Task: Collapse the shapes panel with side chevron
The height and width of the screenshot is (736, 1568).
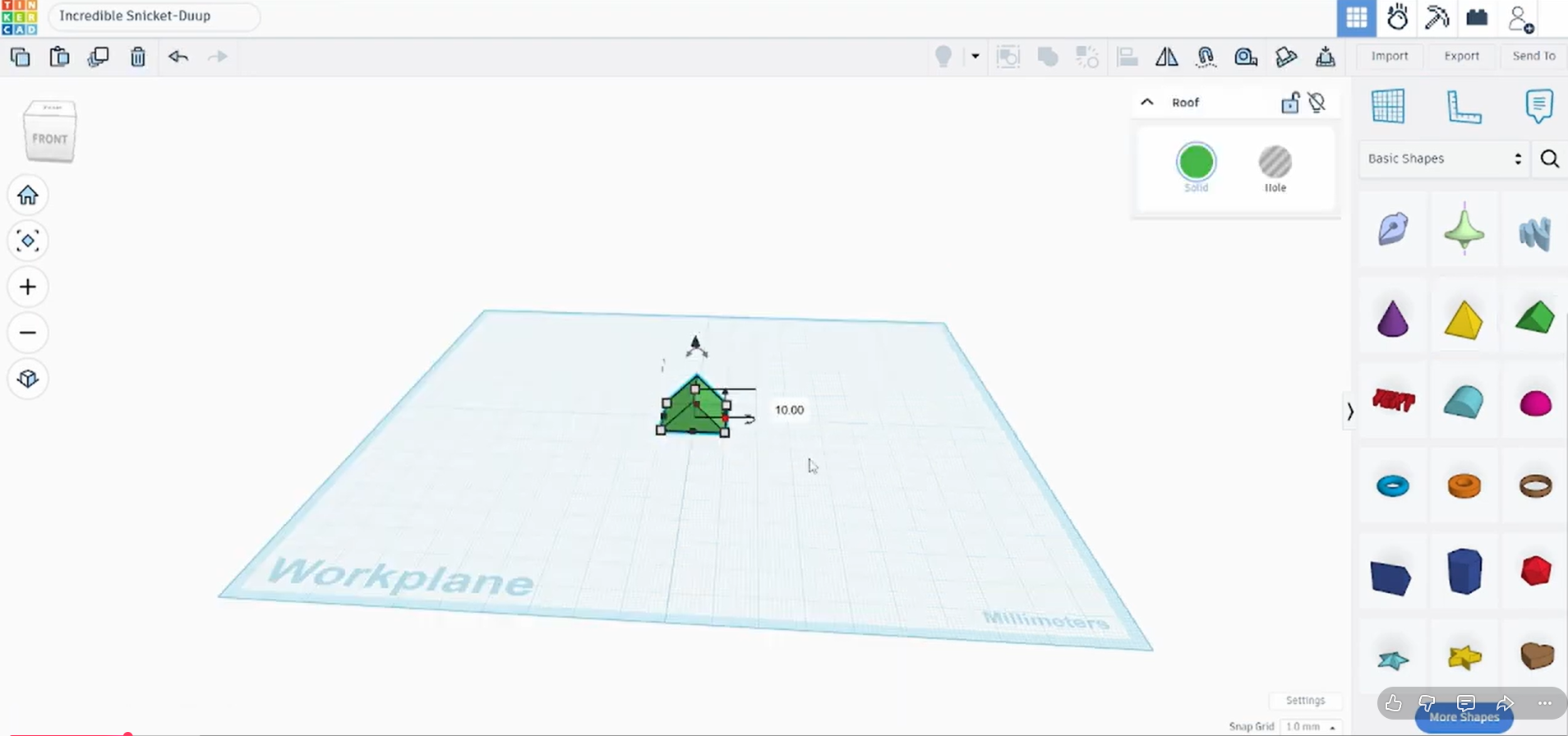Action: click(1349, 411)
